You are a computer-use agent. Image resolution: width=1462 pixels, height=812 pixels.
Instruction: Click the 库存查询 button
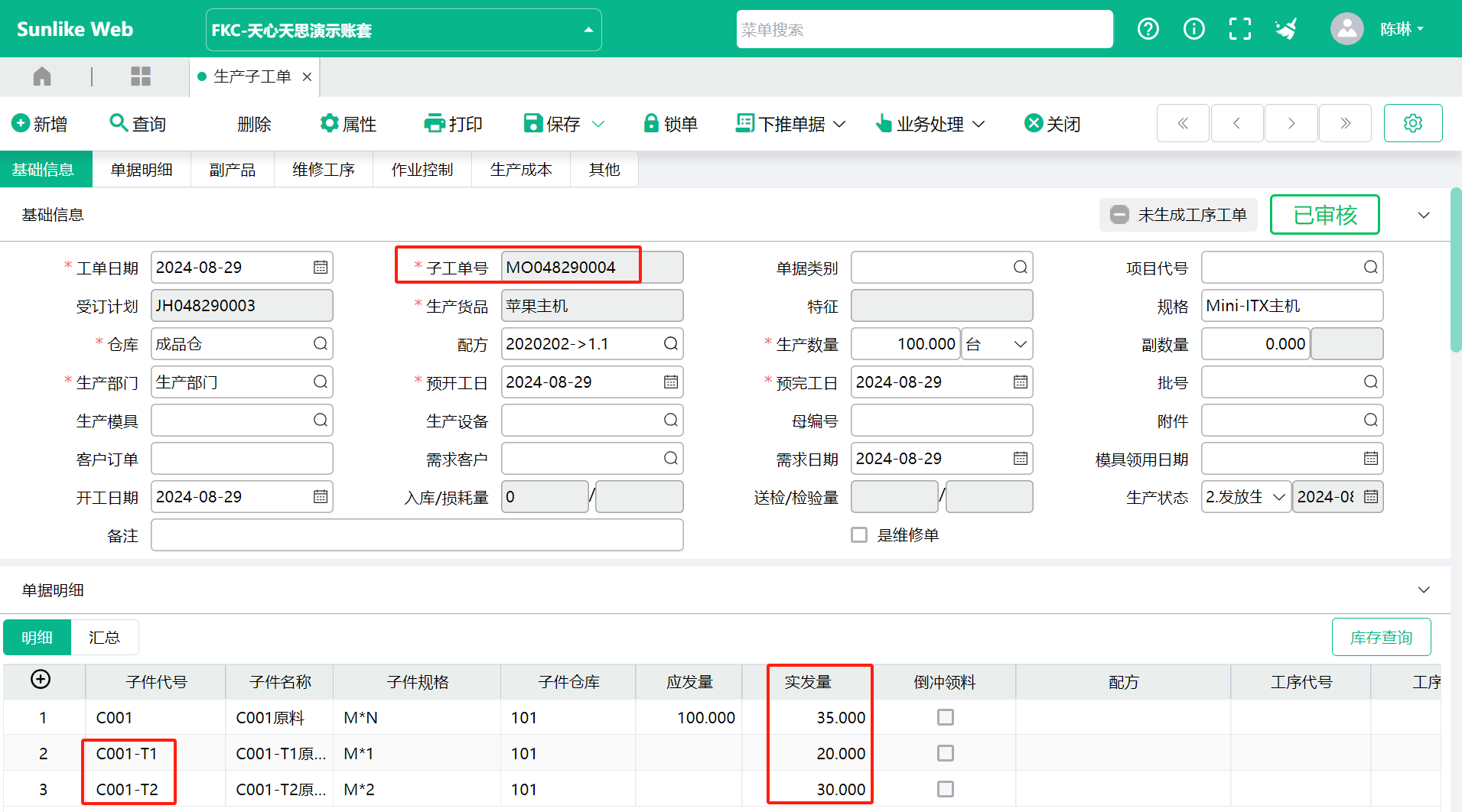coord(1381,637)
